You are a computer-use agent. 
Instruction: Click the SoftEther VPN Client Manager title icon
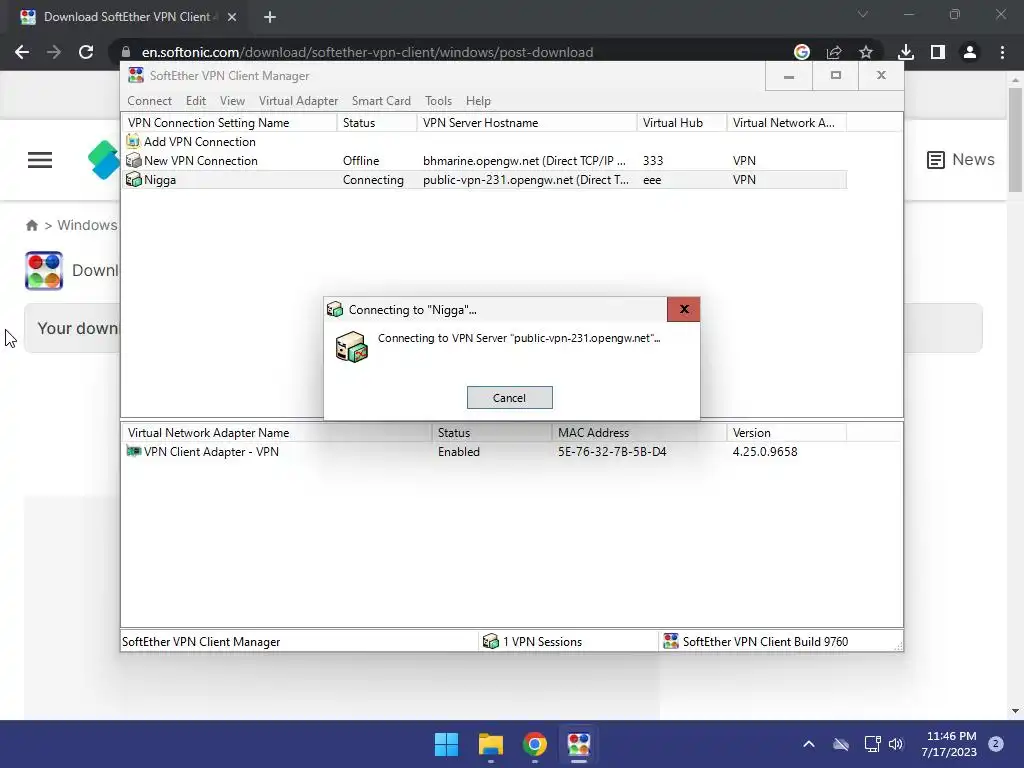(136, 75)
